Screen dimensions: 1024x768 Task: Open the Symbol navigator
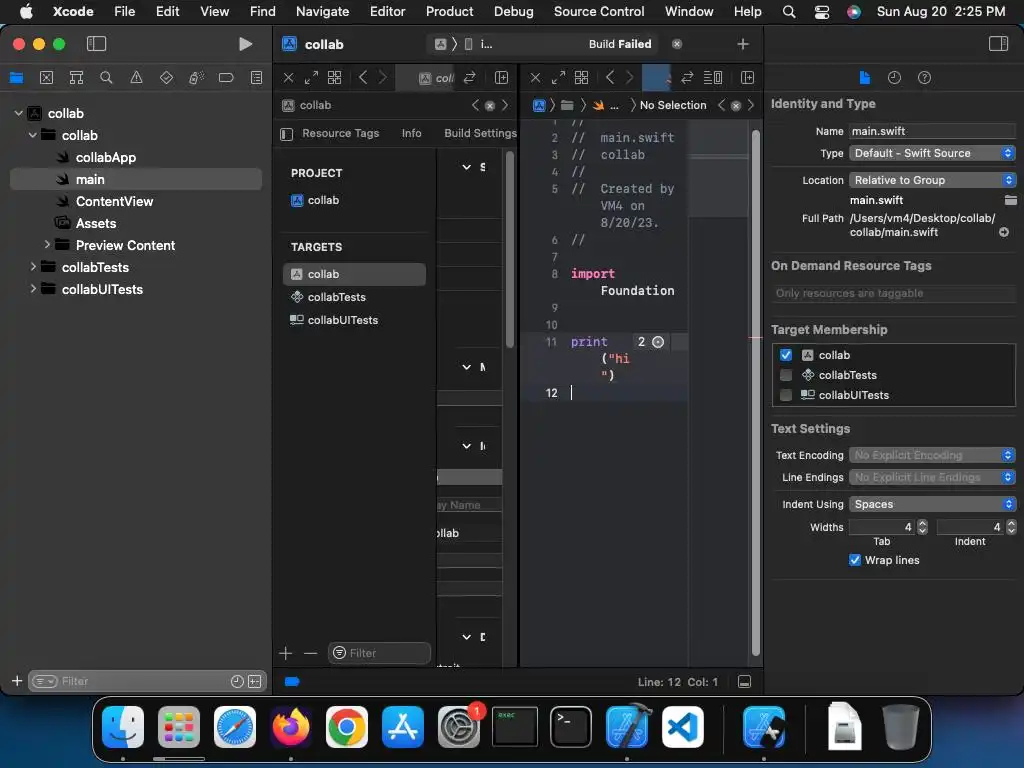76,78
